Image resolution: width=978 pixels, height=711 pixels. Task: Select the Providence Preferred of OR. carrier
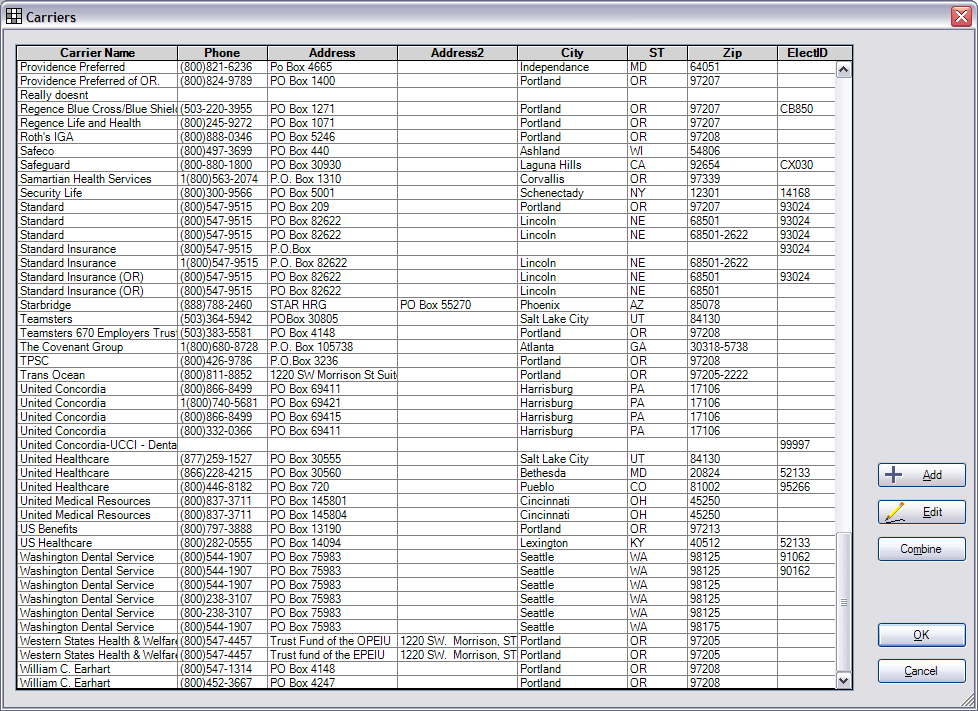coord(426,81)
